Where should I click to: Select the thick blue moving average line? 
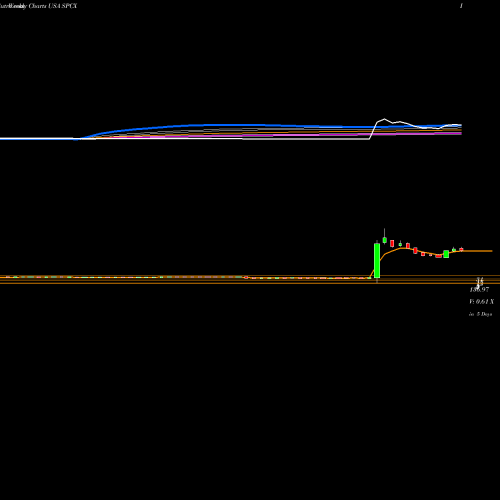pos(233,125)
